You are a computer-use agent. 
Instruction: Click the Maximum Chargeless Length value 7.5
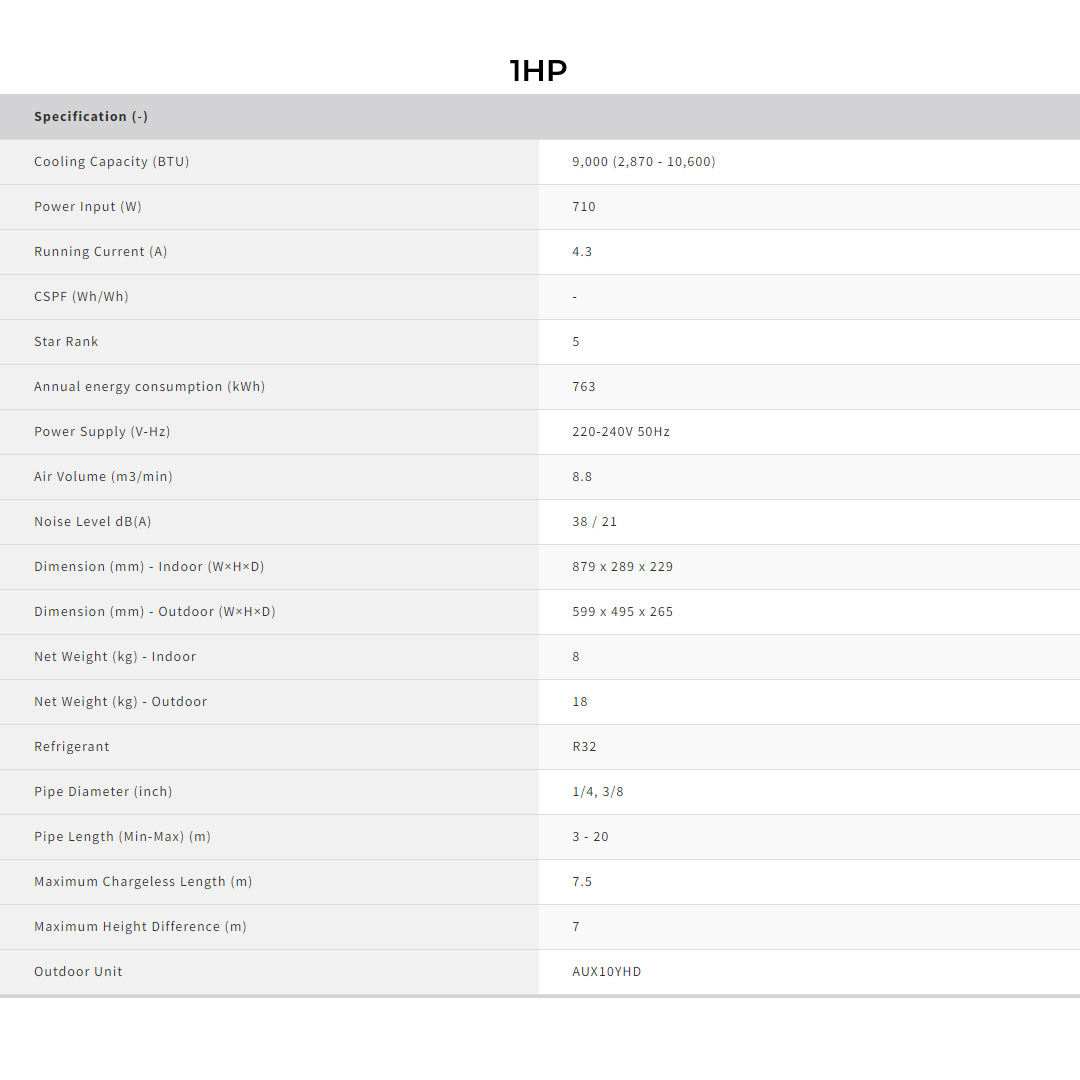coord(582,882)
